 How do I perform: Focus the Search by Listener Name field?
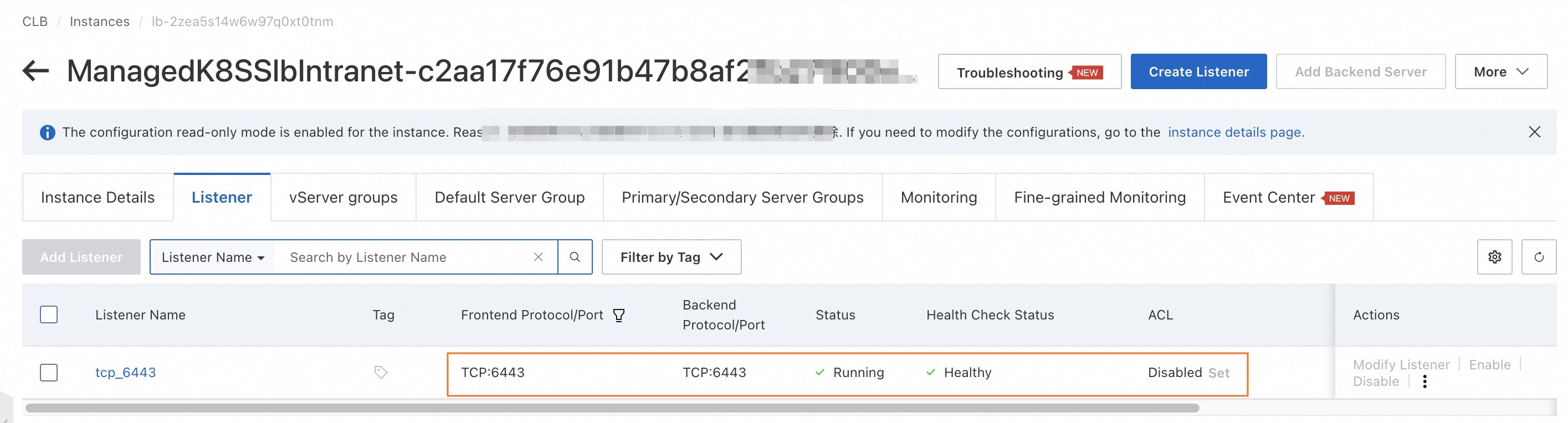click(x=402, y=257)
